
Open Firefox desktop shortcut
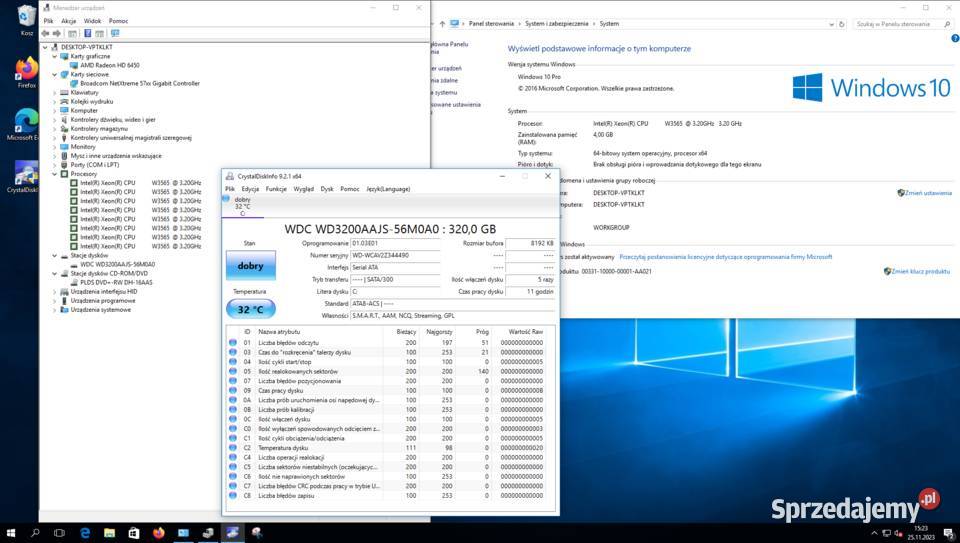point(26,72)
